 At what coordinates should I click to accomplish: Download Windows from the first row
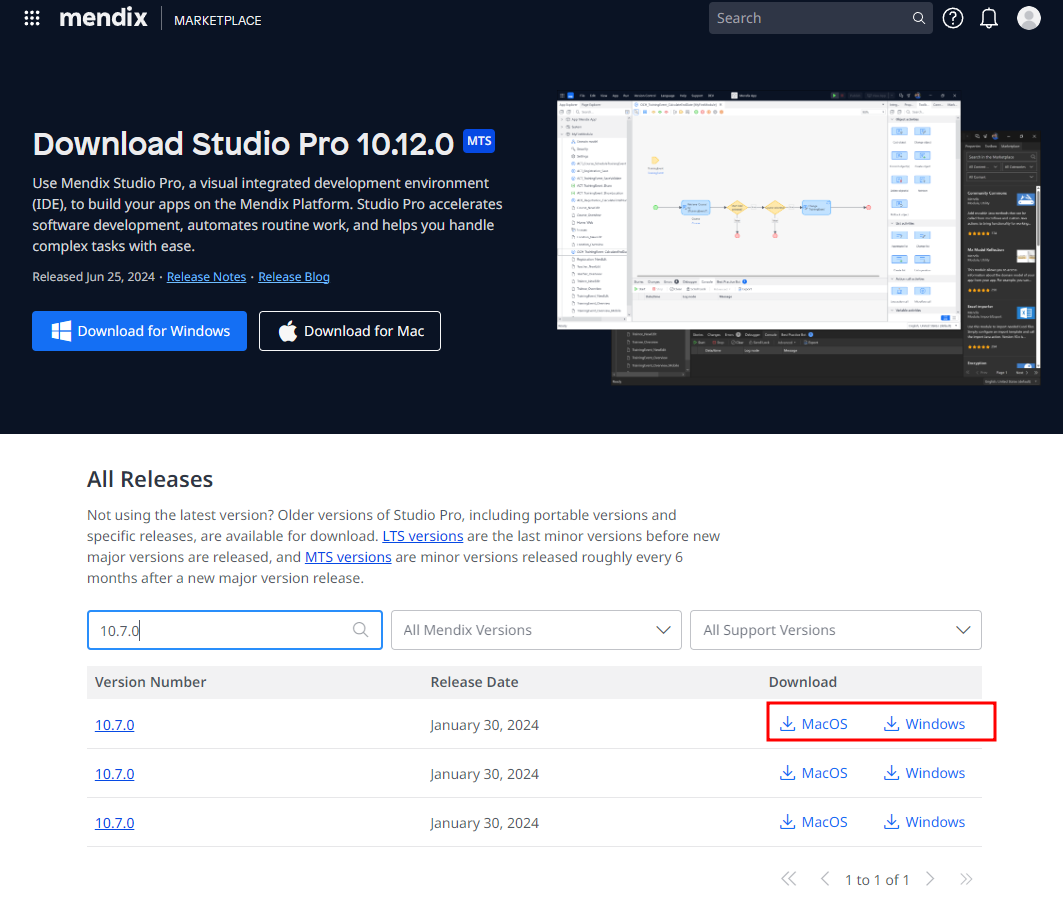point(924,723)
